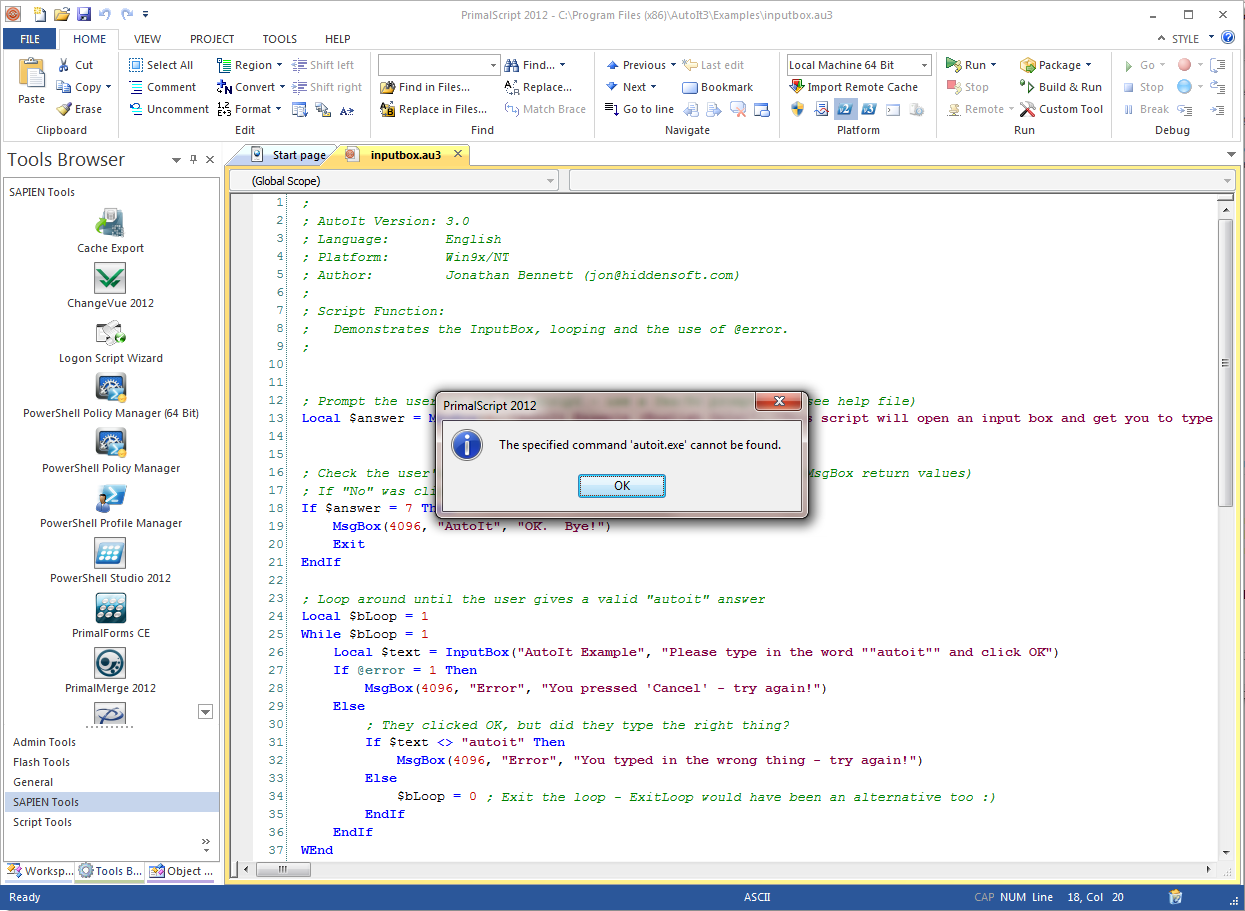The width and height of the screenshot is (1245, 911).
Task: Click the clear bookmarks red X icon
Action: [x=738, y=109]
